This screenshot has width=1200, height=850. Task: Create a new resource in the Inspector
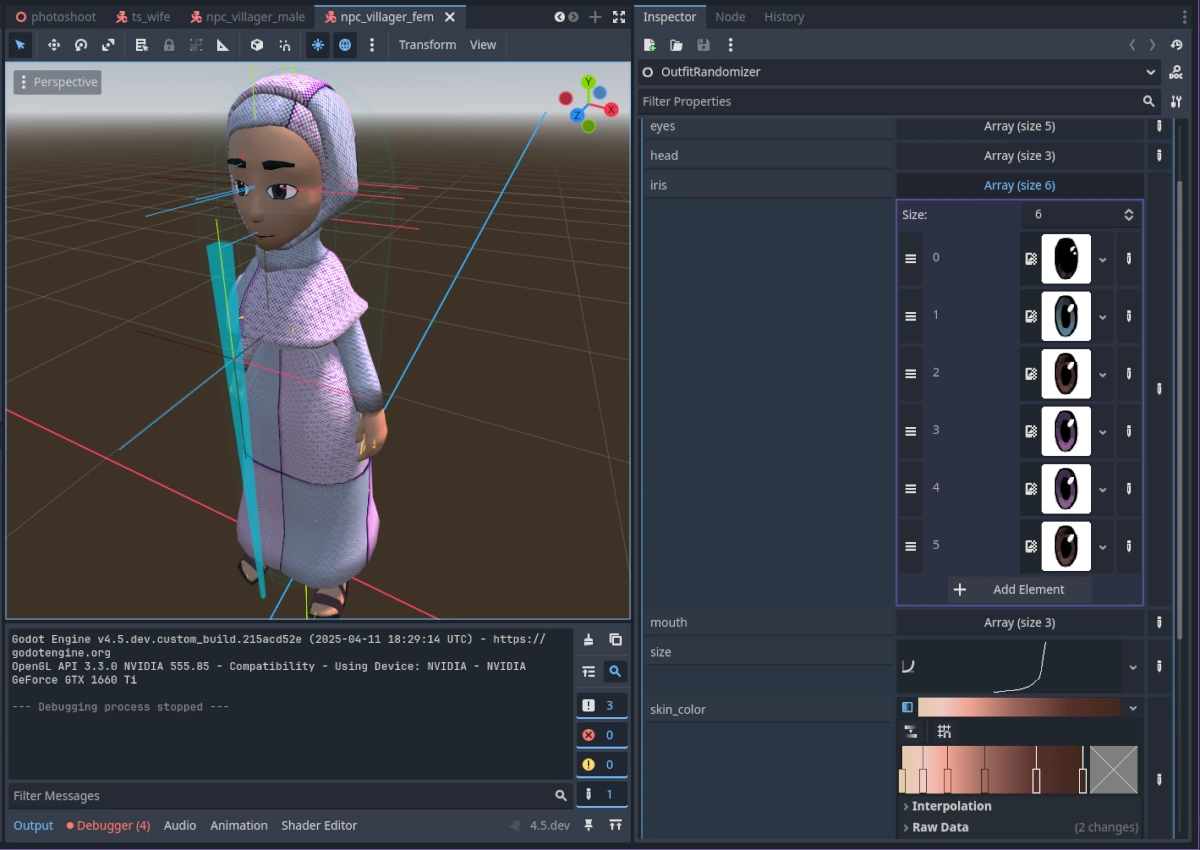649,45
